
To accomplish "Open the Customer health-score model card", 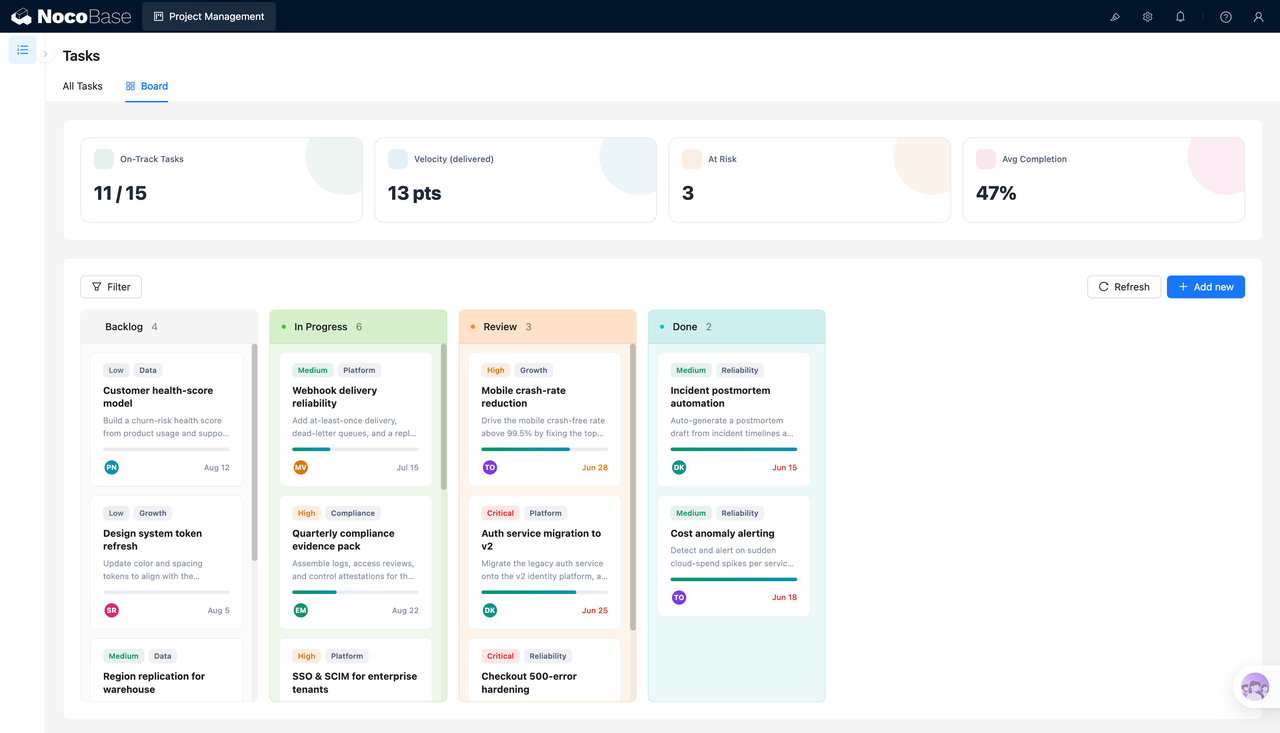I will [x=166, y=420].
